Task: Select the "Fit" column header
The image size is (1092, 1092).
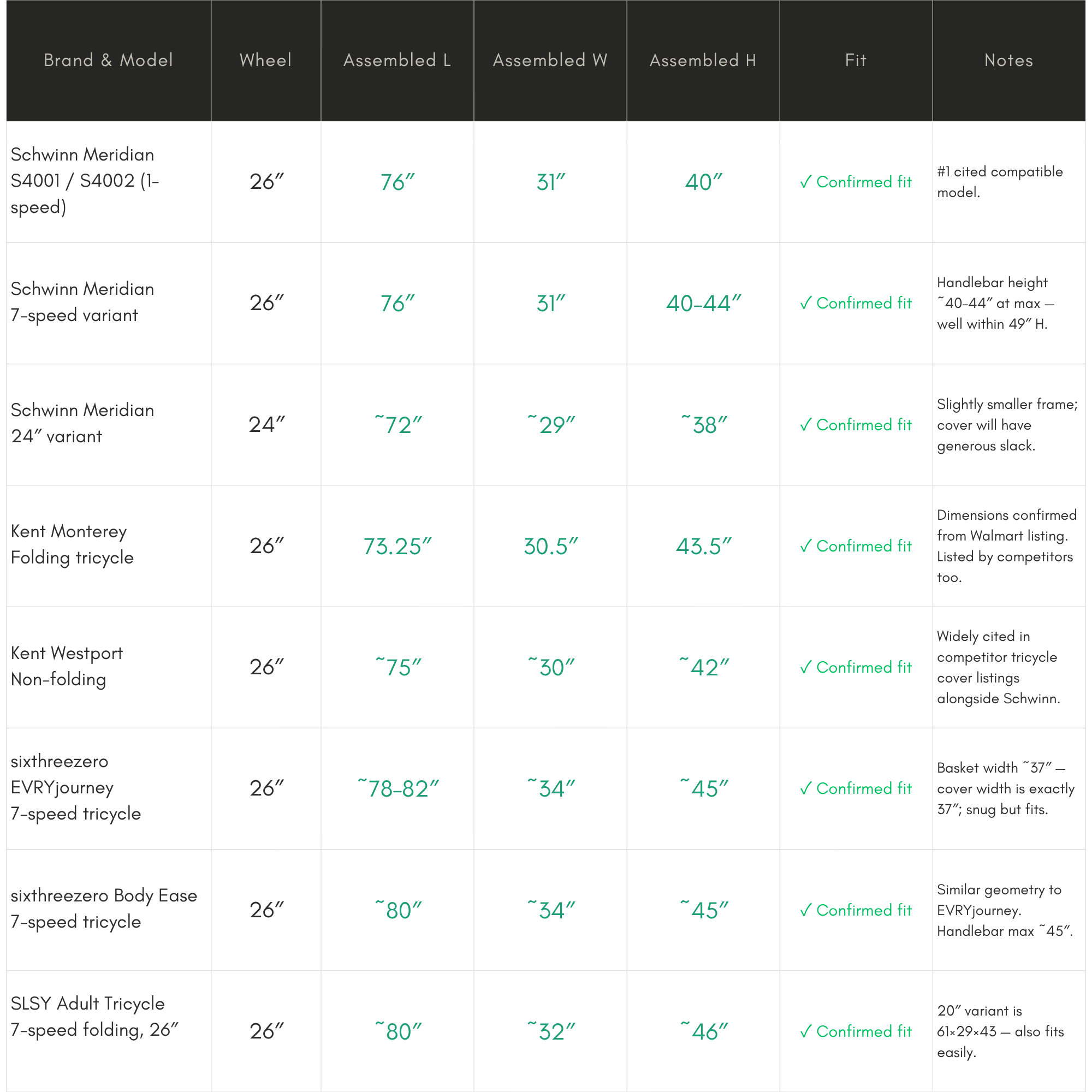Action: click(856, 61)
